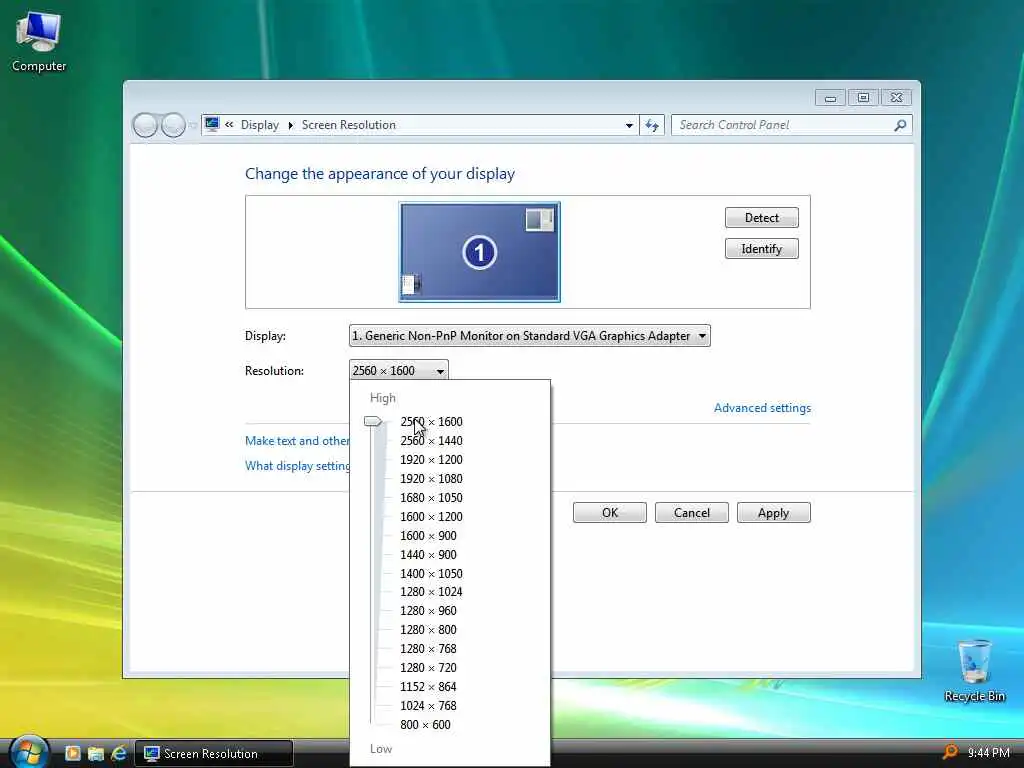This screenshot has width=1024, height=768.
Task: Click Display in the breadcrumb path
Action: coord(259,125)
